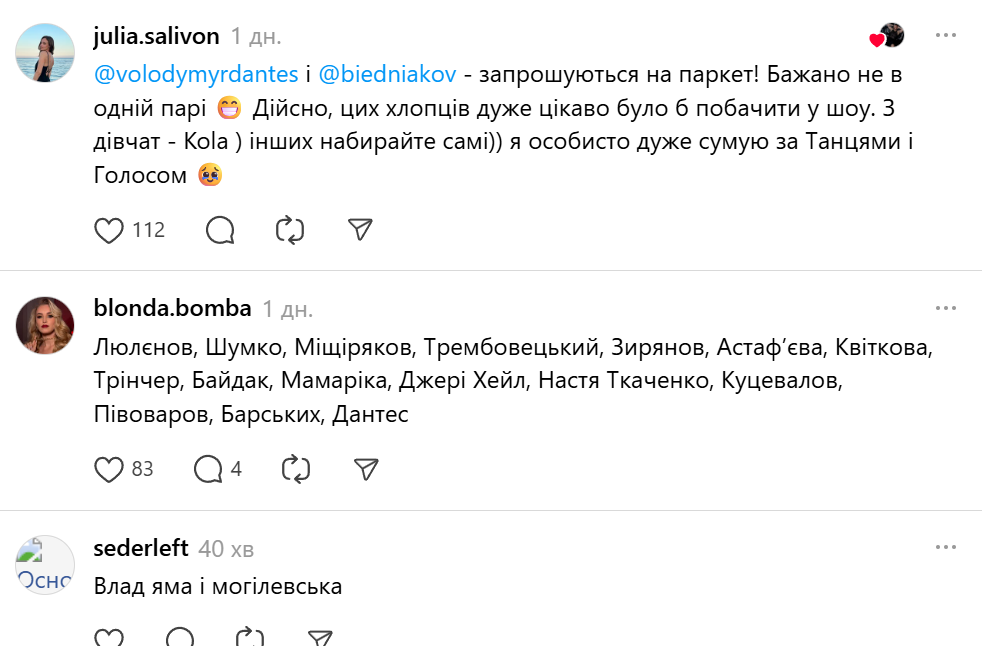Like julia.salivon's post with the heart icon
This screenshot has height=646, width=982.
pos(108,231)
